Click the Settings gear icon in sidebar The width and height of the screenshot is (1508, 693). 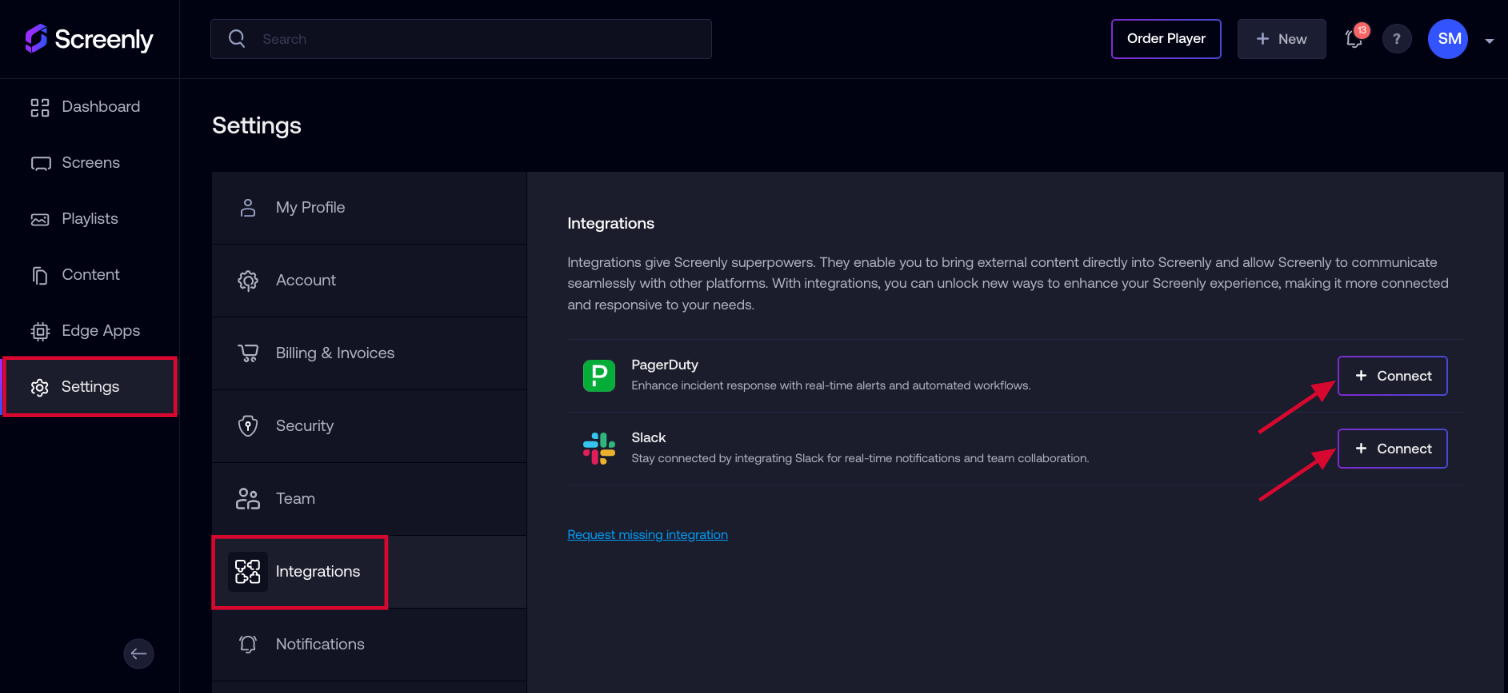(40, 387)
